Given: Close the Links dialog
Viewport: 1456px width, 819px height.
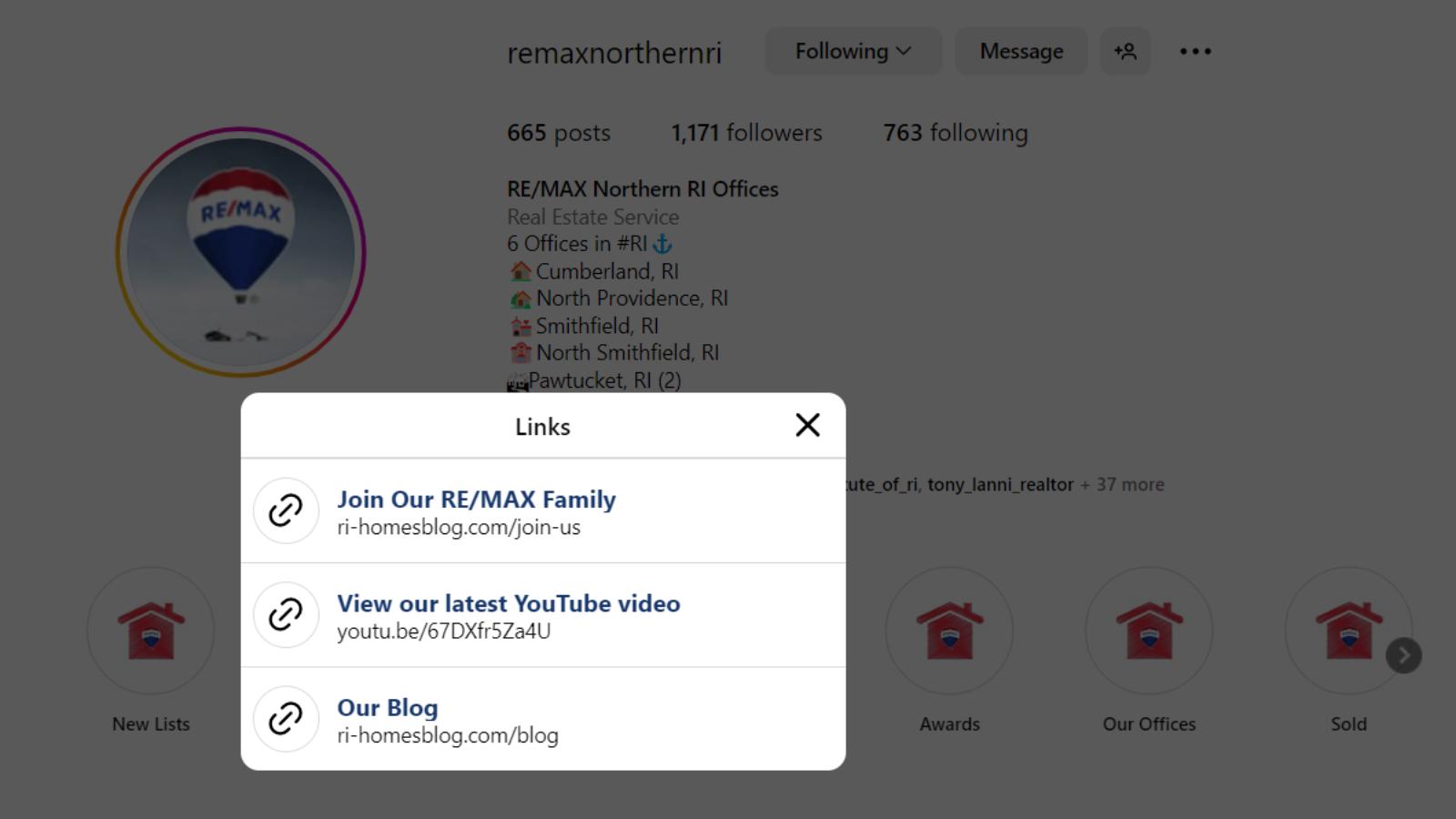Looking at the screenshot, I should point(807,425).
